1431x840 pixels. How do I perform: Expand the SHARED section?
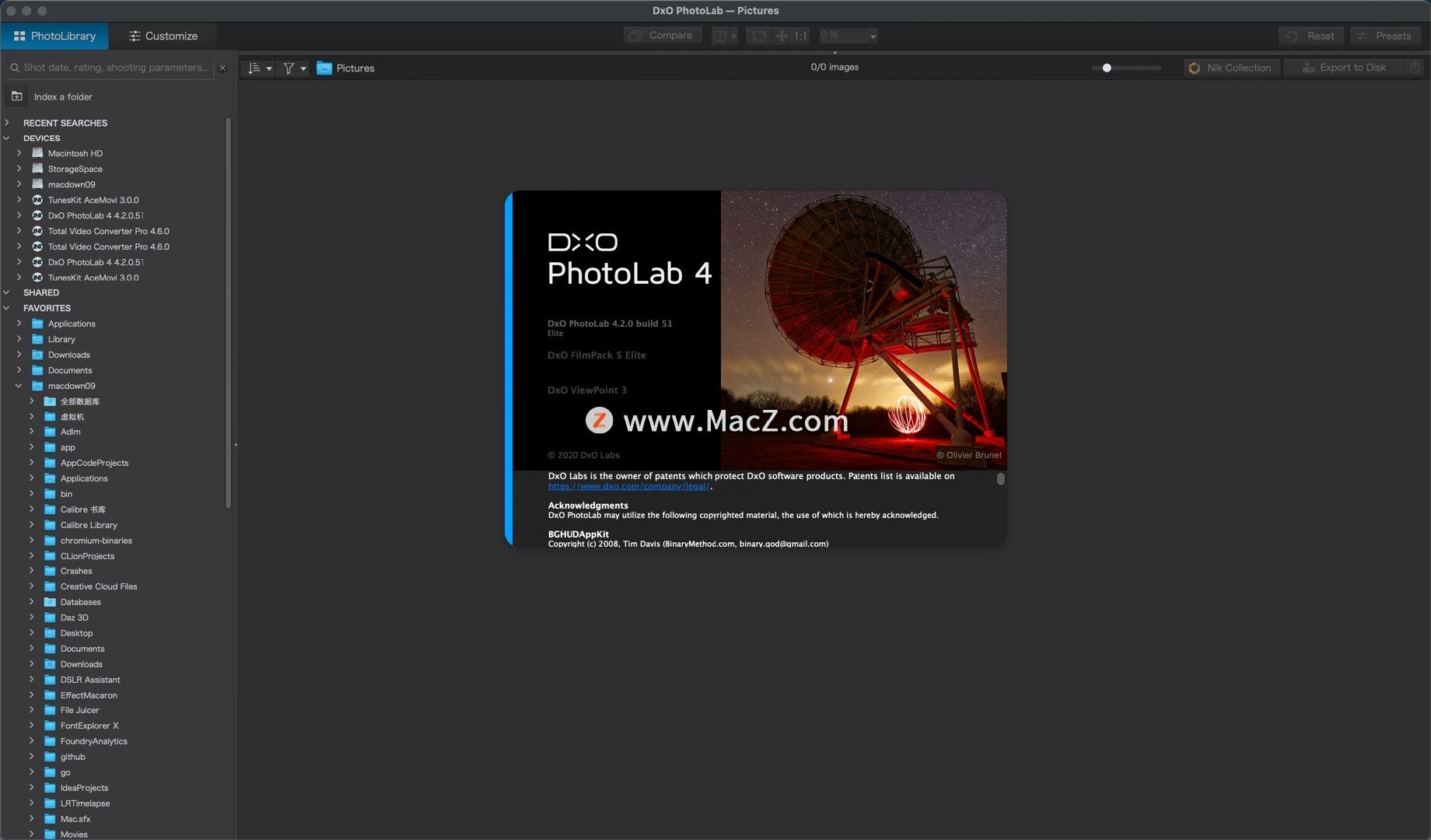(7, 292)
